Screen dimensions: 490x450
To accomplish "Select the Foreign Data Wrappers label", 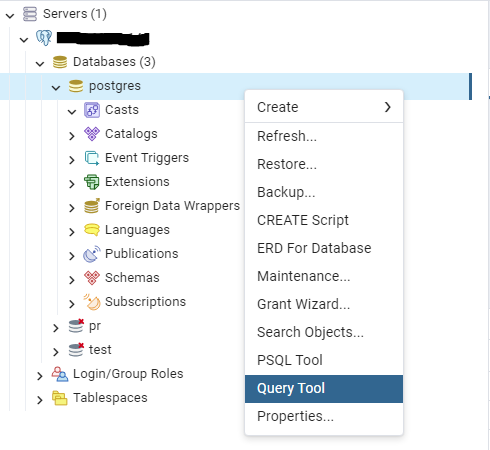I will [172, 206].
